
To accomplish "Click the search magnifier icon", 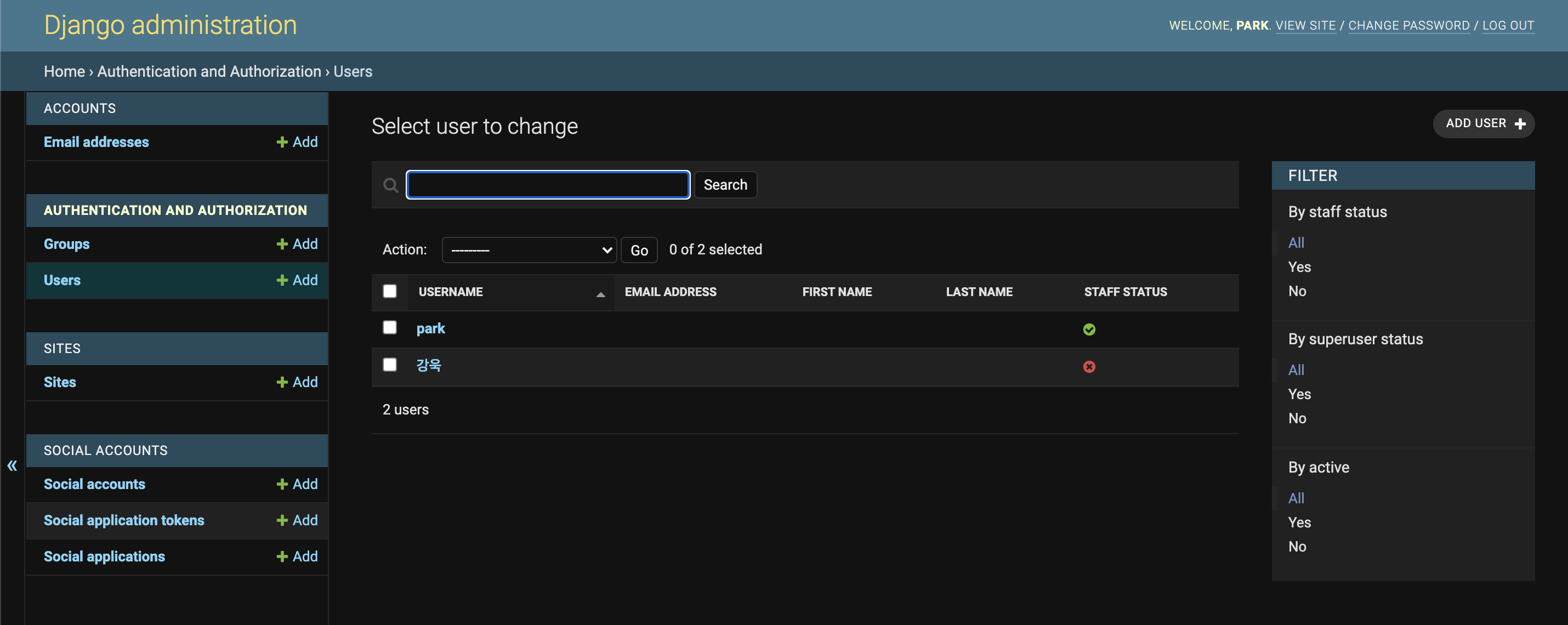I will tap(390, 185).
